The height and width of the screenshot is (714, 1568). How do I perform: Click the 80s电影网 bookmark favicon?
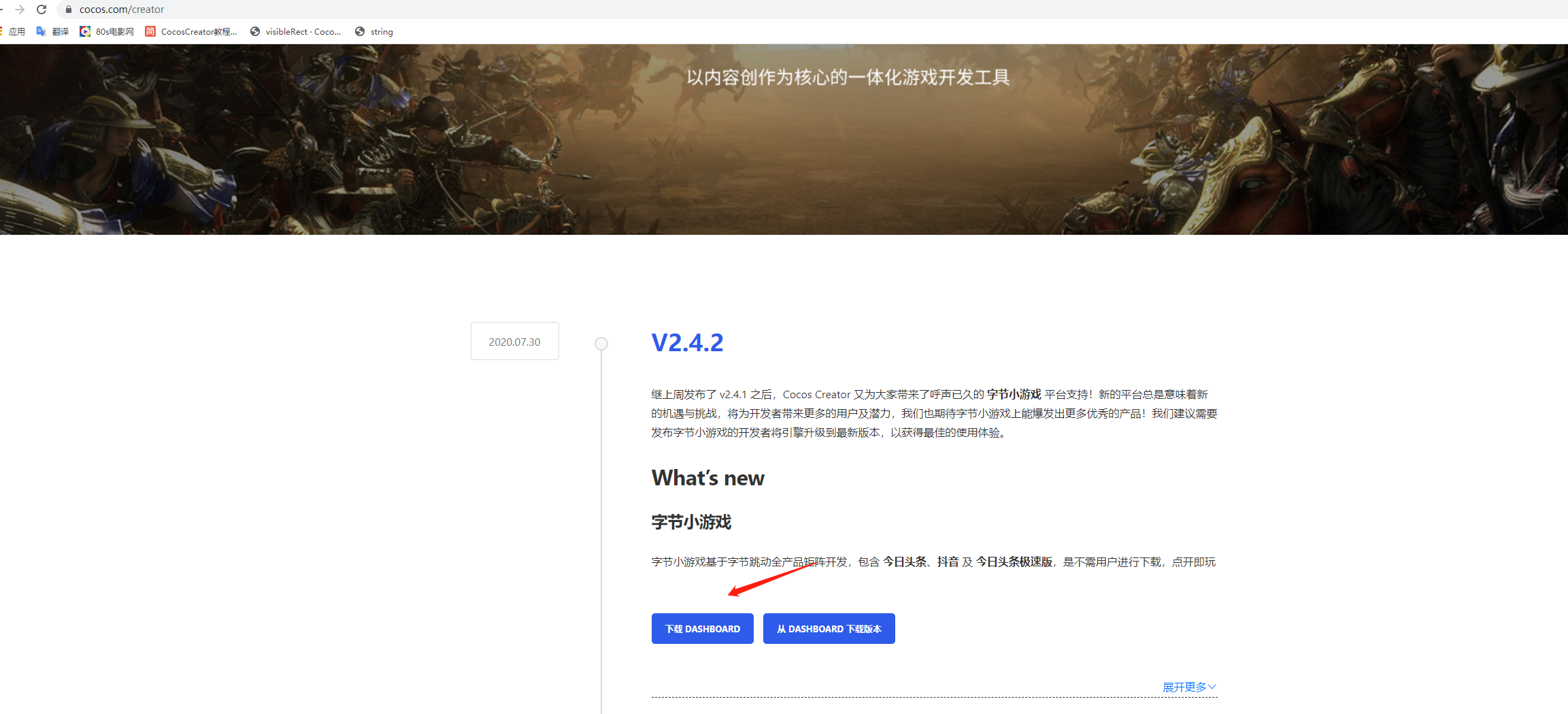[x=85, y=31]
